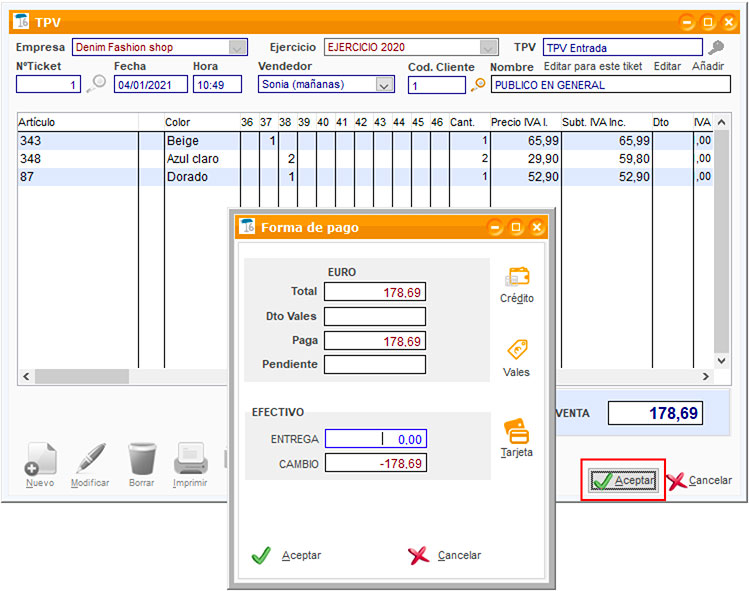
Task: Minimize the Forma de pago dialog
Action: click(495, 227)
